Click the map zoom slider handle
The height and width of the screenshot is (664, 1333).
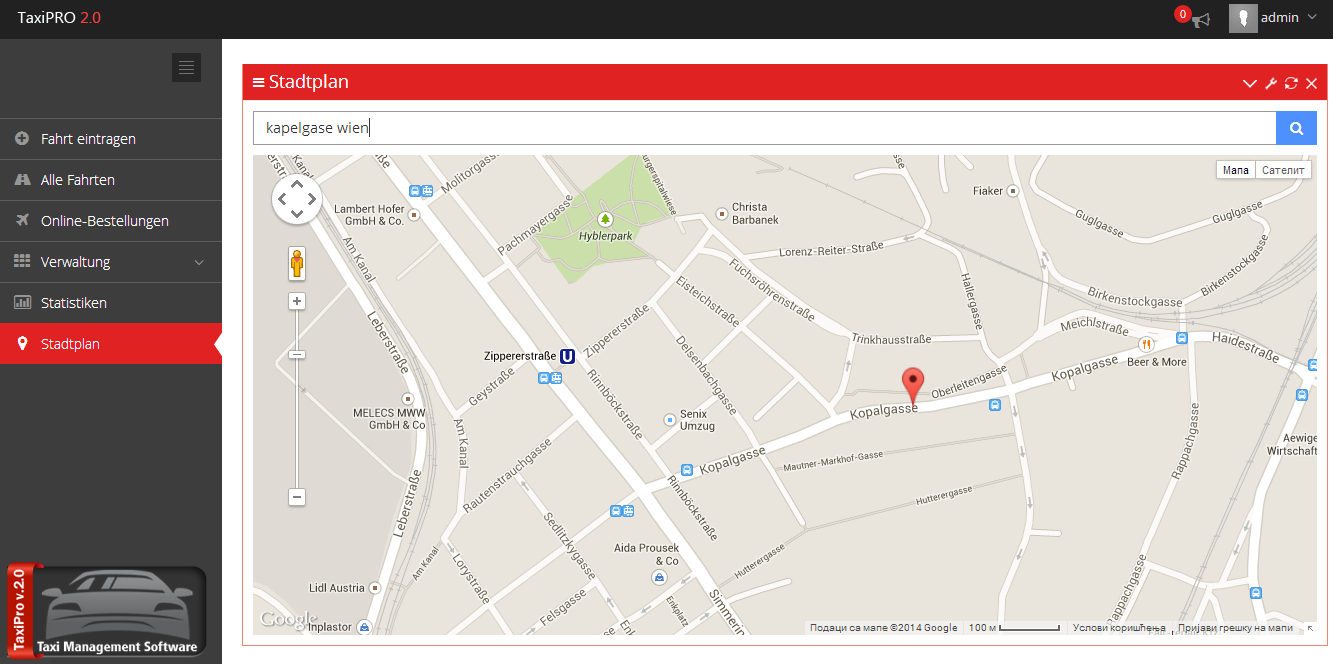point(297,355)
